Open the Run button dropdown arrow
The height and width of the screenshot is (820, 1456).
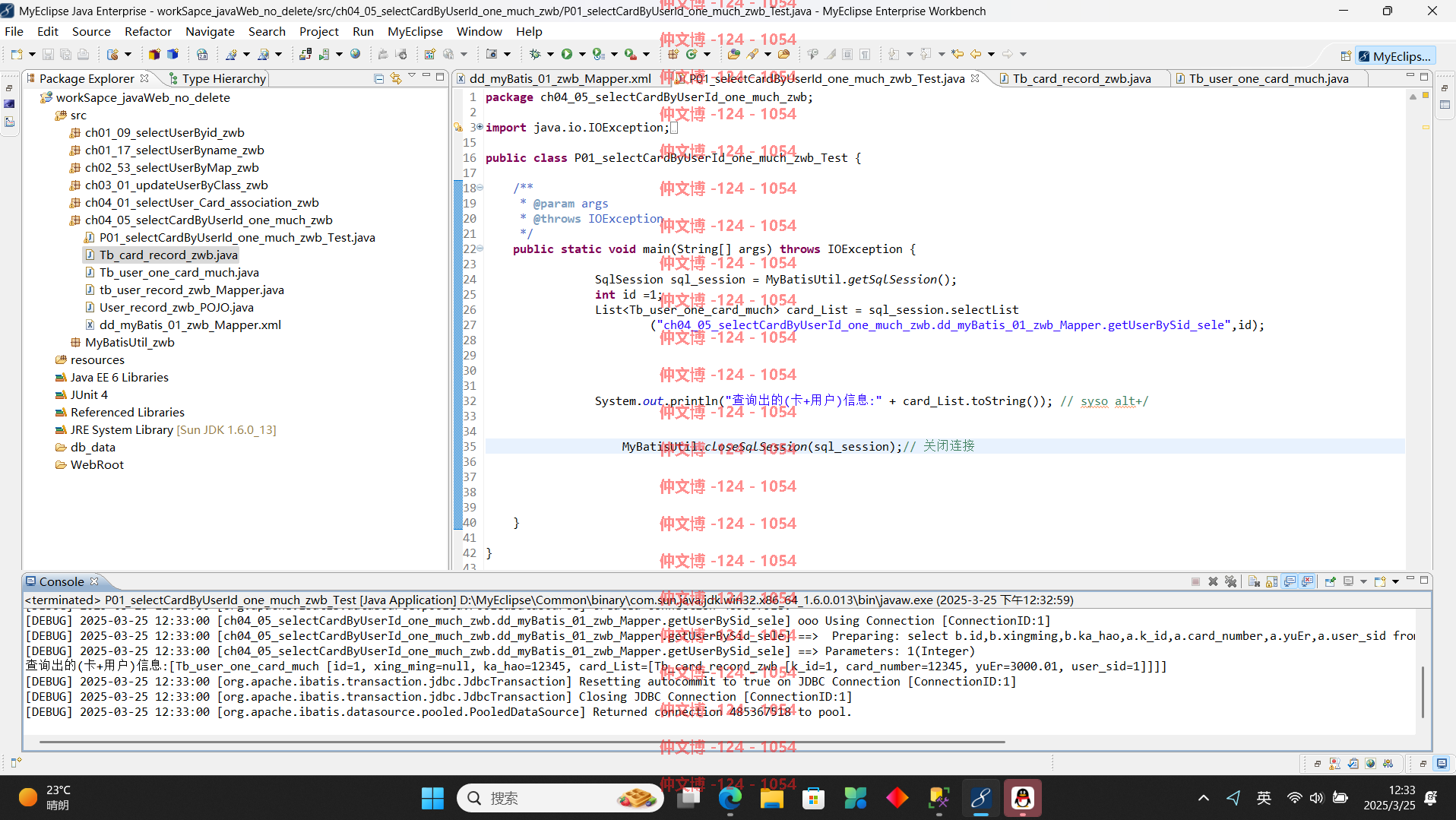582,54
